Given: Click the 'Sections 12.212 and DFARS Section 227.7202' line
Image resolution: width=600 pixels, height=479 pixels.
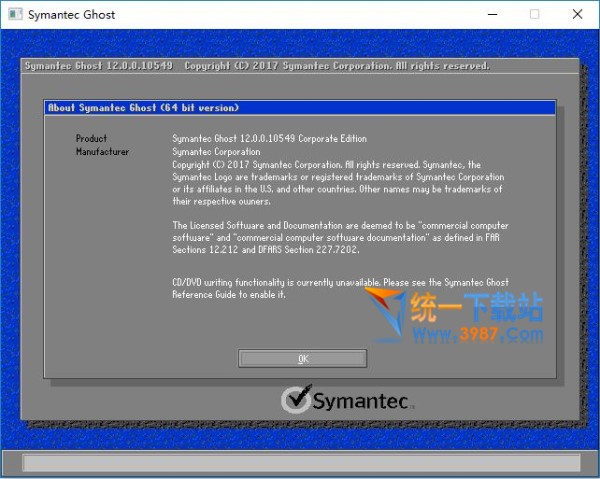Looking at the screenshot, I should 266,249.
